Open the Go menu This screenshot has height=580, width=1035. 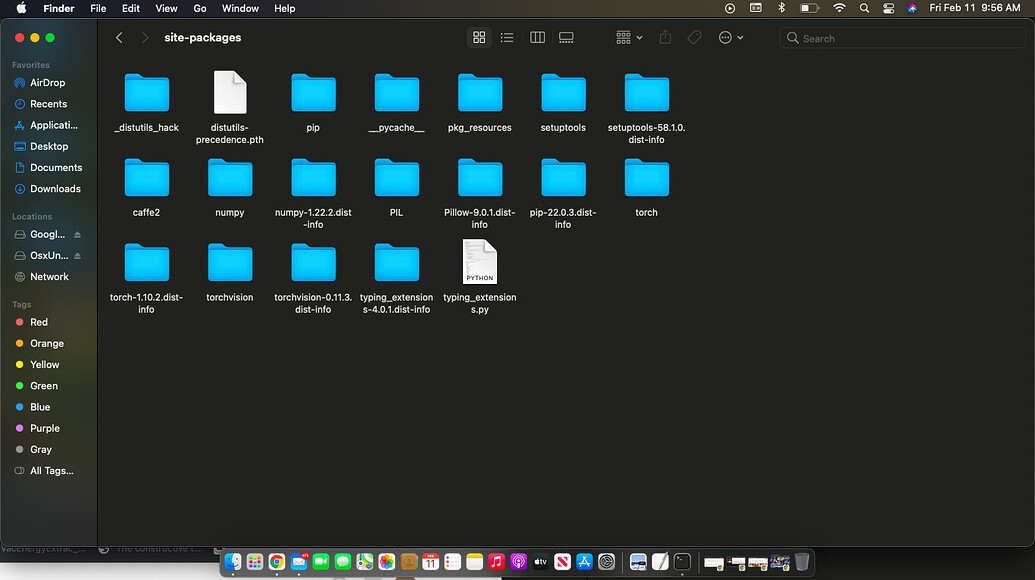tap(200, 8)
